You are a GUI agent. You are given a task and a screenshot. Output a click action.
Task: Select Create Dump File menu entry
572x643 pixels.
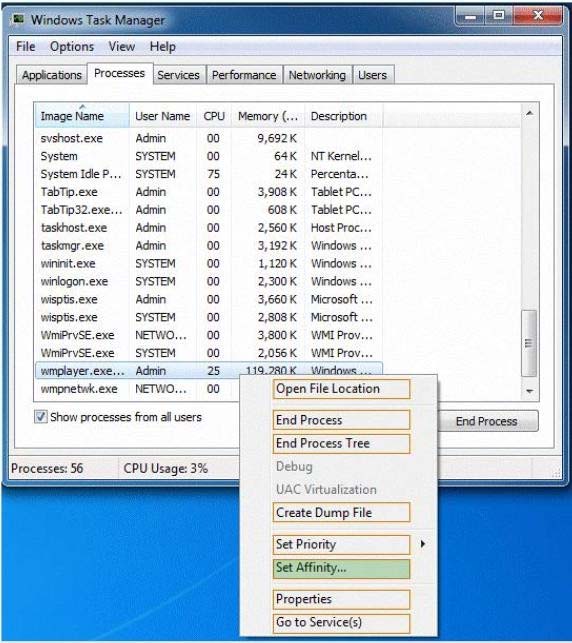[x=341, y=512]
